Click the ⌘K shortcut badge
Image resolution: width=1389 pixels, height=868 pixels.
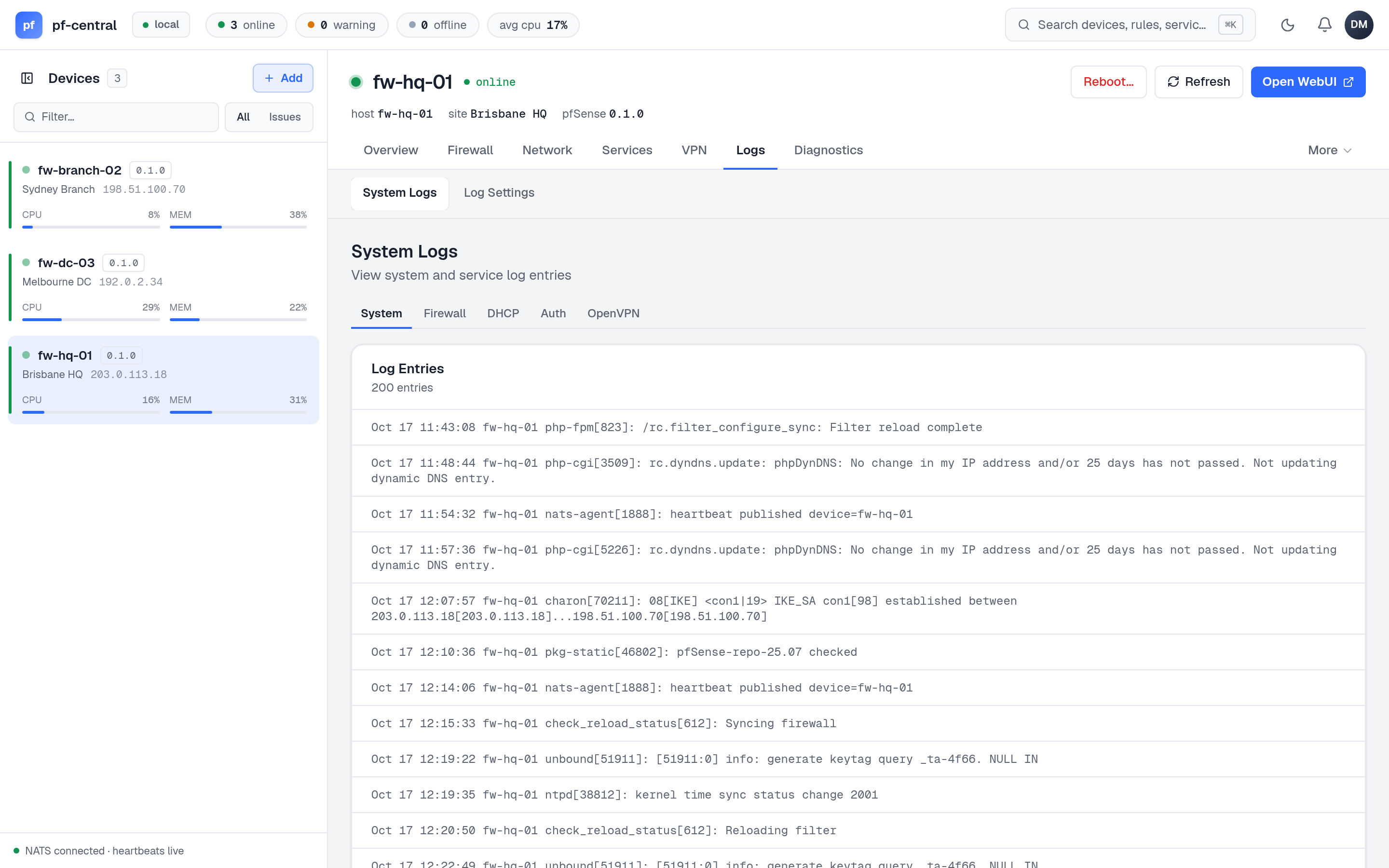(1230, 25)
